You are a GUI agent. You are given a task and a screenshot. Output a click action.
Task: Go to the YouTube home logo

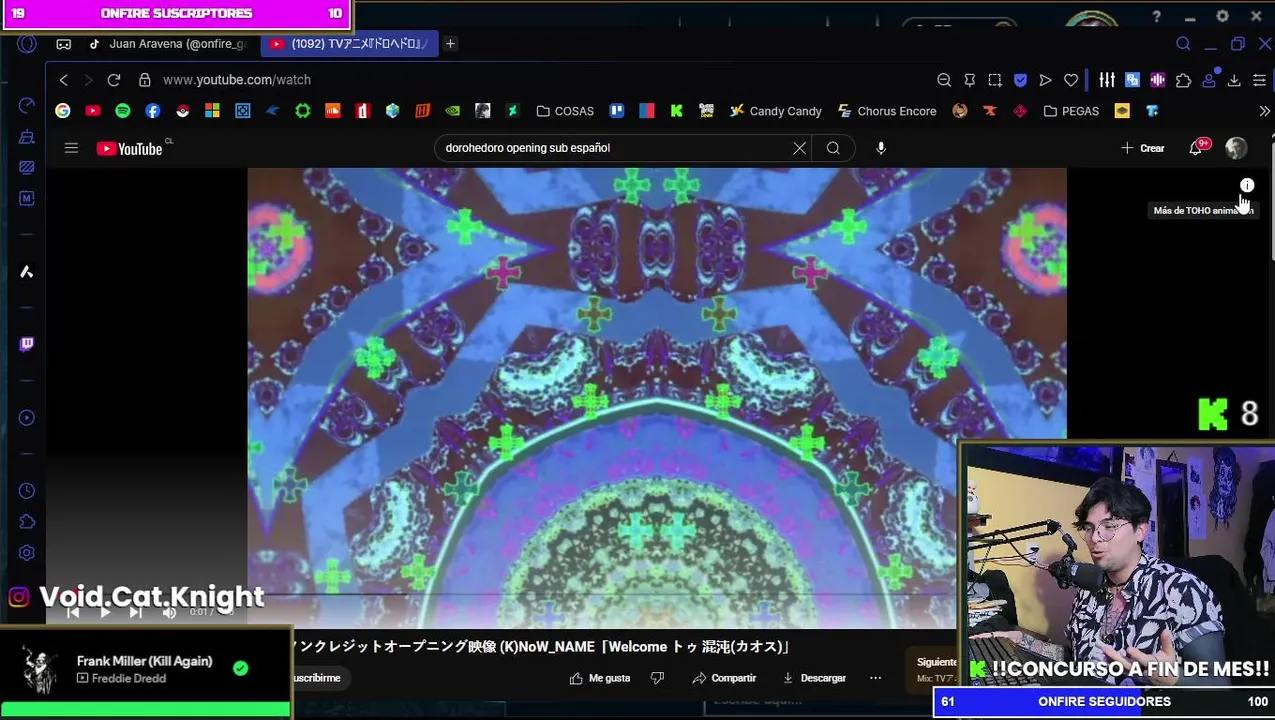pyautogui.click(x=129, y=148)
